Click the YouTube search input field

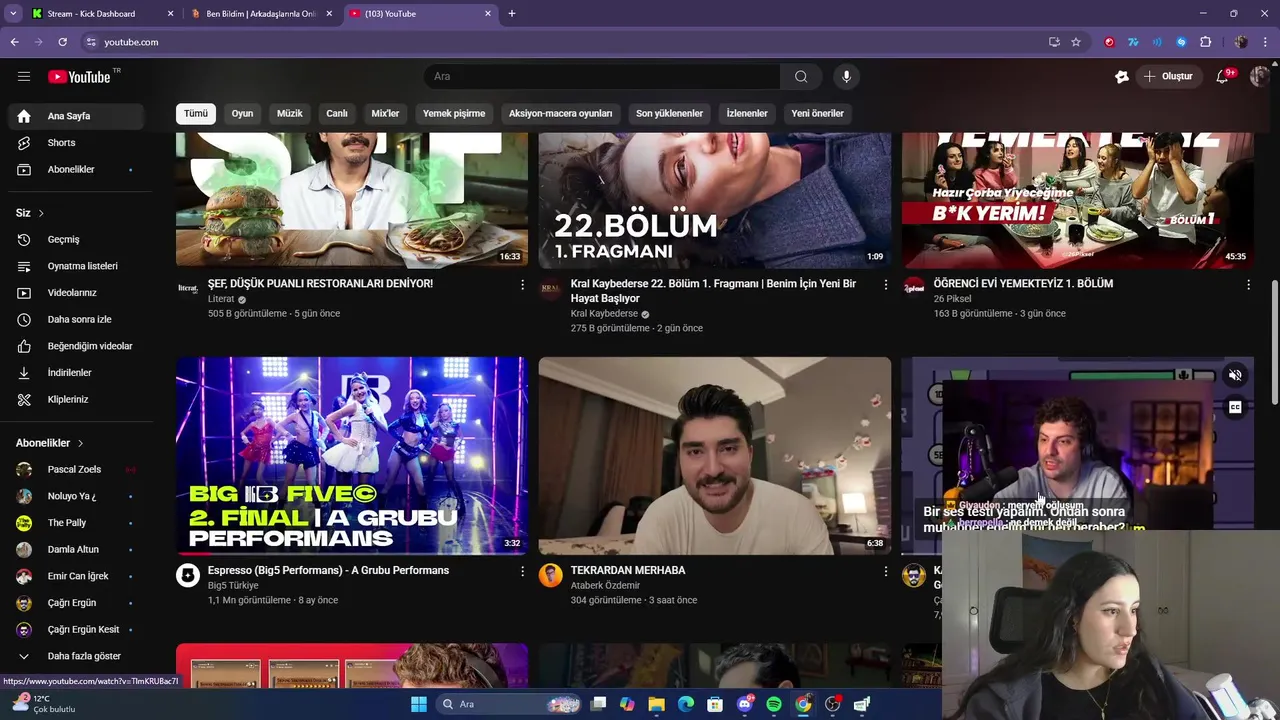(x=602, y=77)
